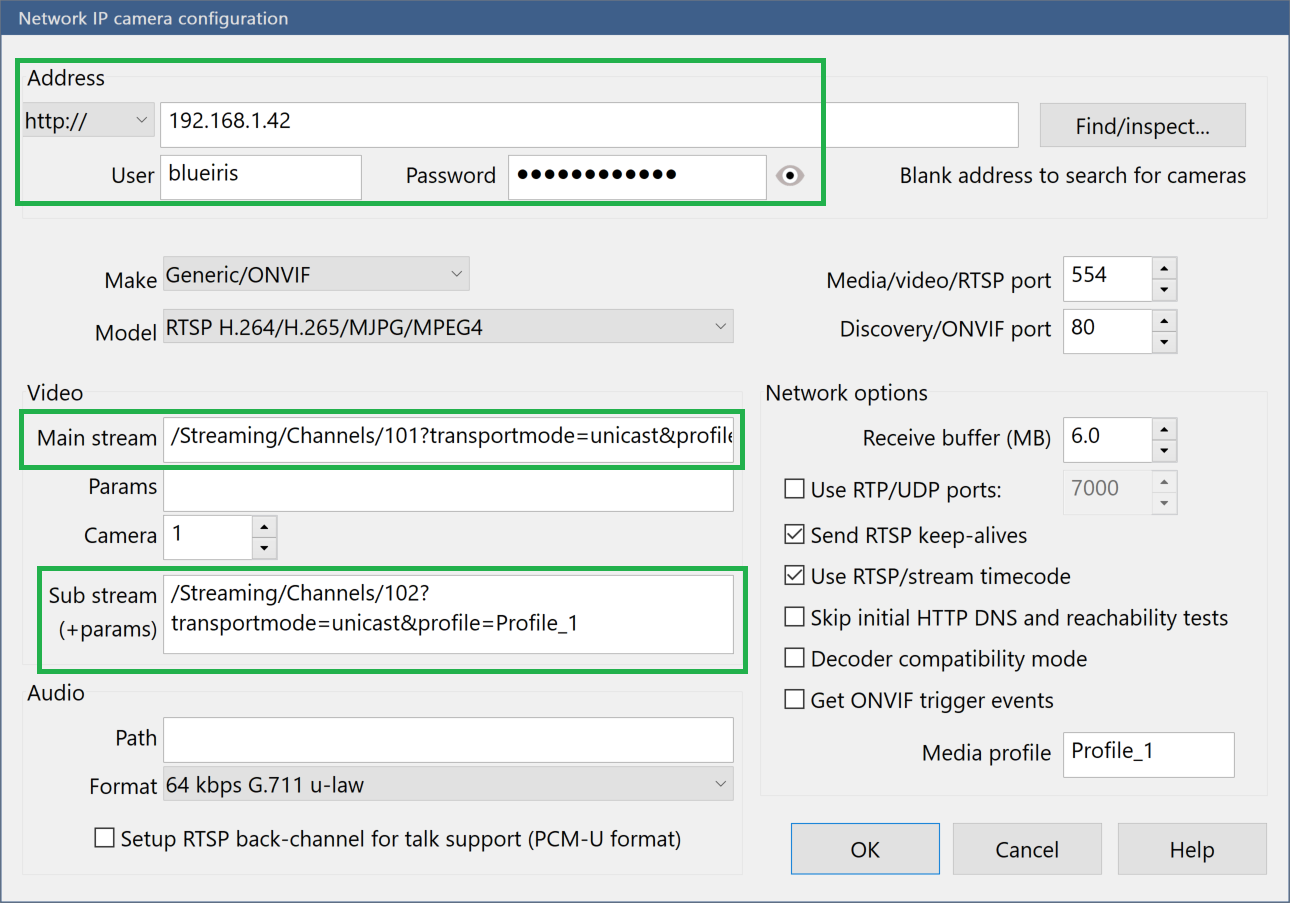Open the audio Format dropdown
This screenshot has width=1290, height=903.
448,785
